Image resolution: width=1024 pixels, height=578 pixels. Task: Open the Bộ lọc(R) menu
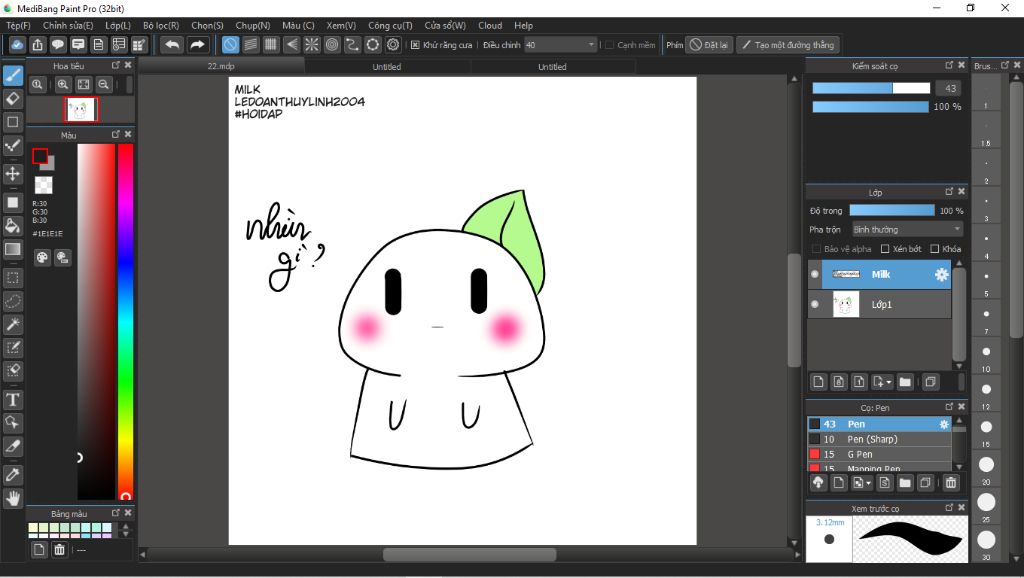(161, 25)
